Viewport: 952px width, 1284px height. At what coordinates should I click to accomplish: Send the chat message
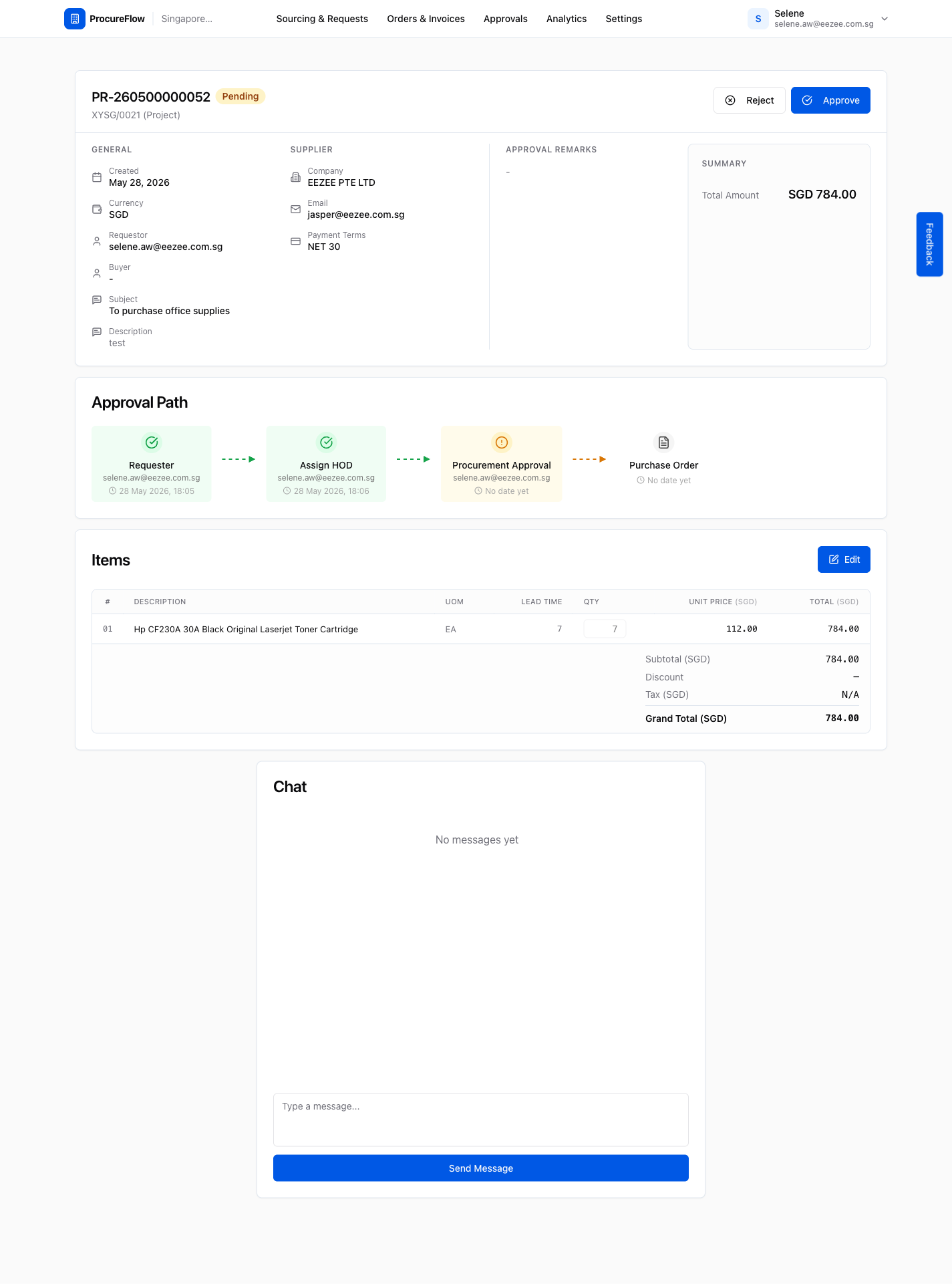pyautogui.click(x=481, y=1168)
